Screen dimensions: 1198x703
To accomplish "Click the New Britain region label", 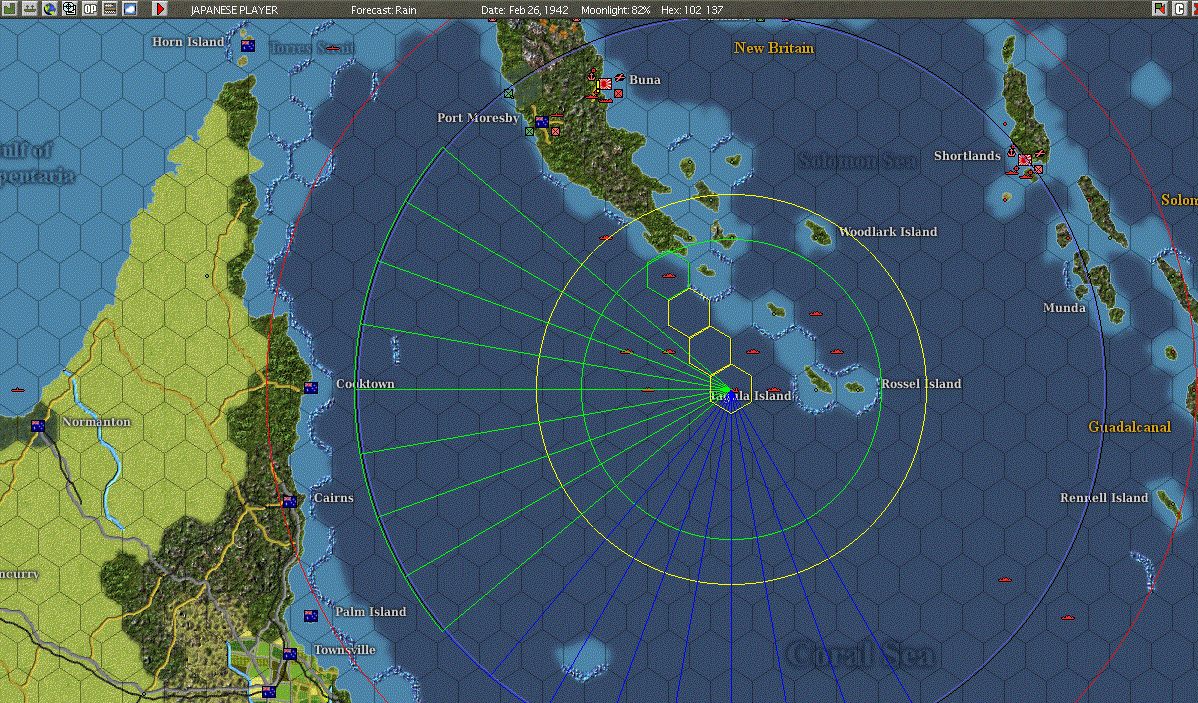I will [774, 47].
